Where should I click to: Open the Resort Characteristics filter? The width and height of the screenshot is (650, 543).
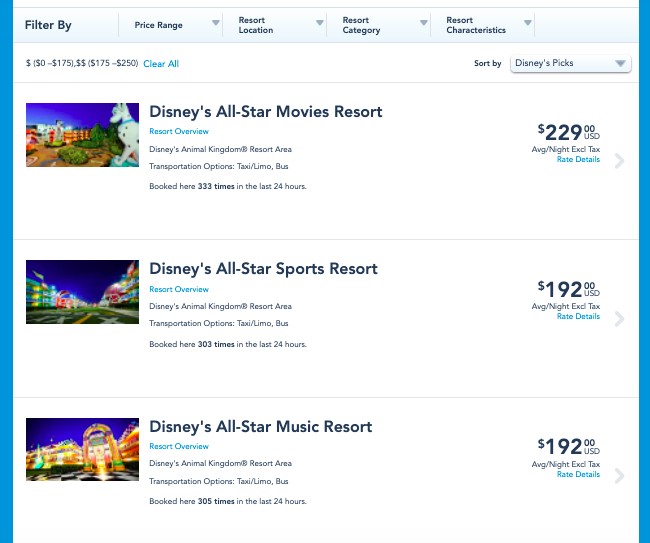click(485, 25)
